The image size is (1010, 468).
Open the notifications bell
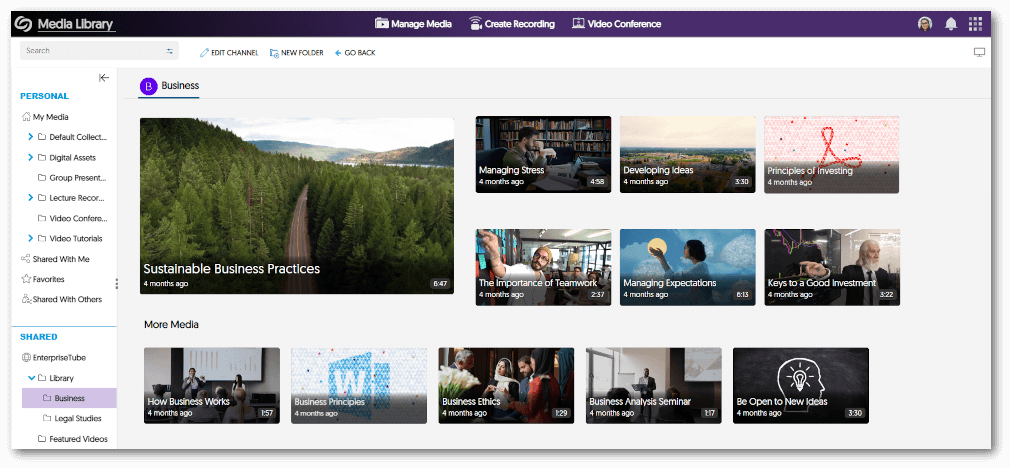coord(951,24)
